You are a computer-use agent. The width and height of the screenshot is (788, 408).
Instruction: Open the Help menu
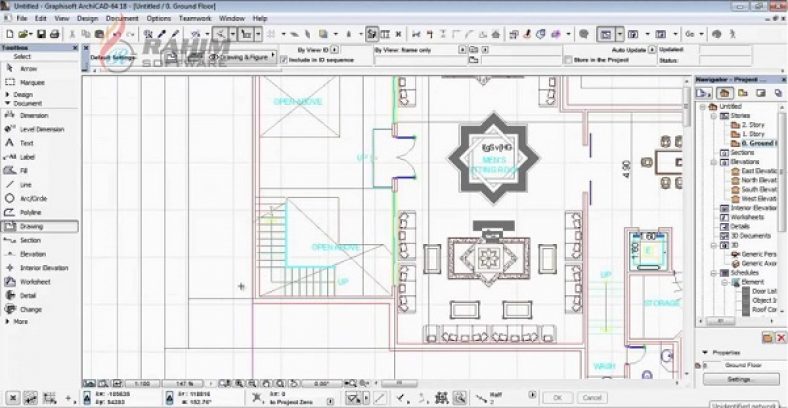260,18
